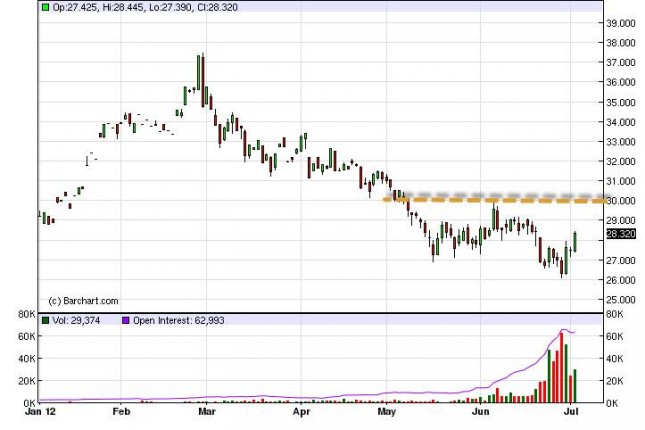Image resolution: width=645 pixels, height=430 pixels.
Task: Click the 'Jun' date axis label
Action: [480, 411]
